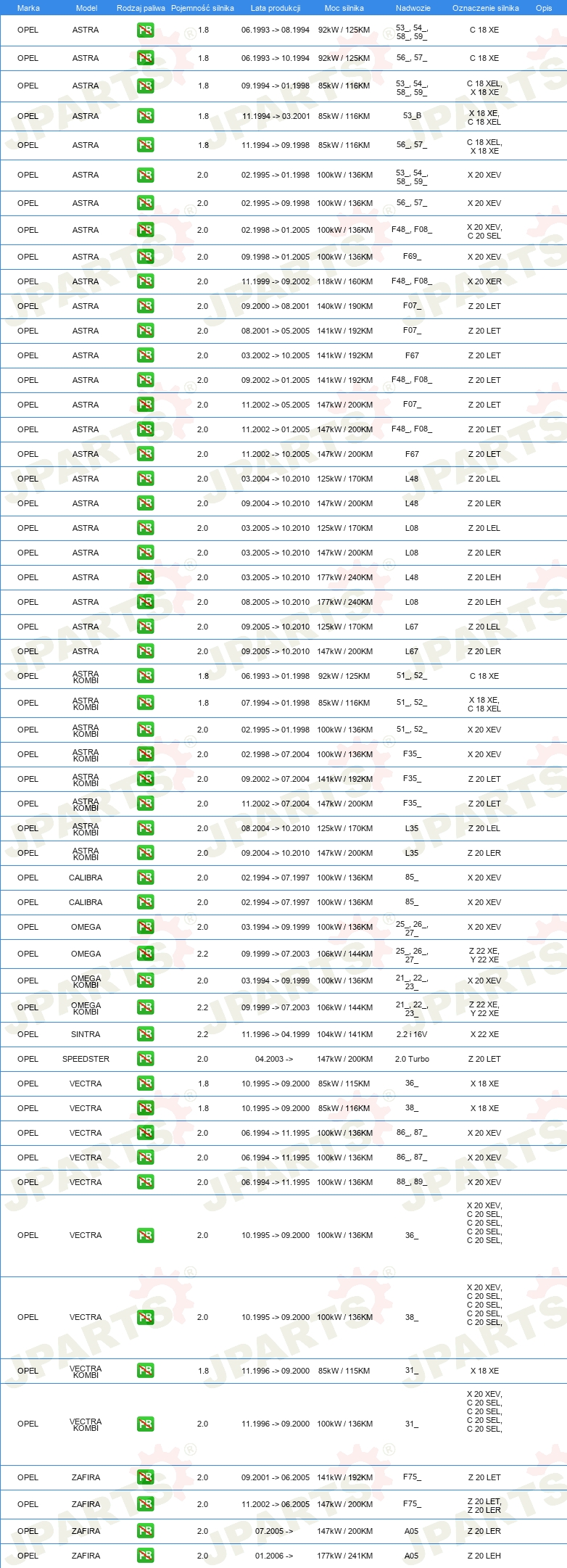Image resolution: width=567 pixels, height=1568 pixels.
Task: Click the fuel icon for ASTRA 11.1999 -> 09.2002
Action: (x=145, y=281)
